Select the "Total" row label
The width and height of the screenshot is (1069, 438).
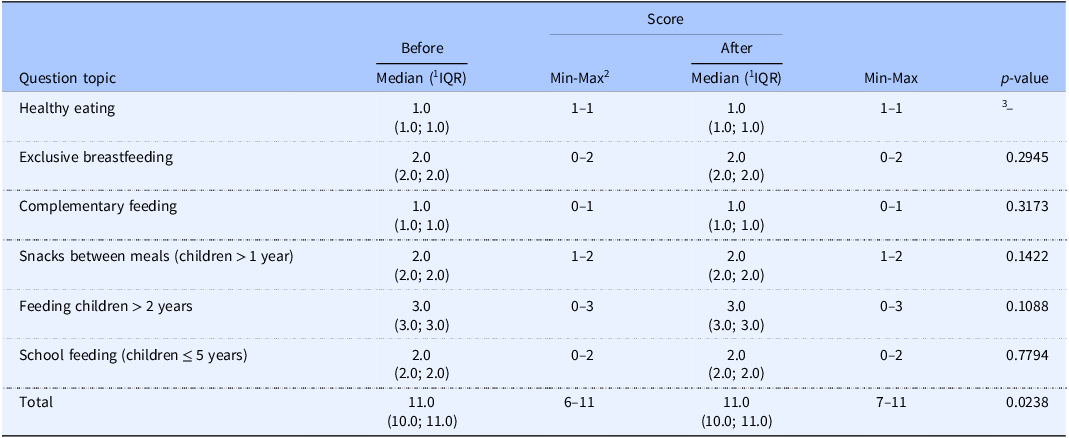(35, 402)
